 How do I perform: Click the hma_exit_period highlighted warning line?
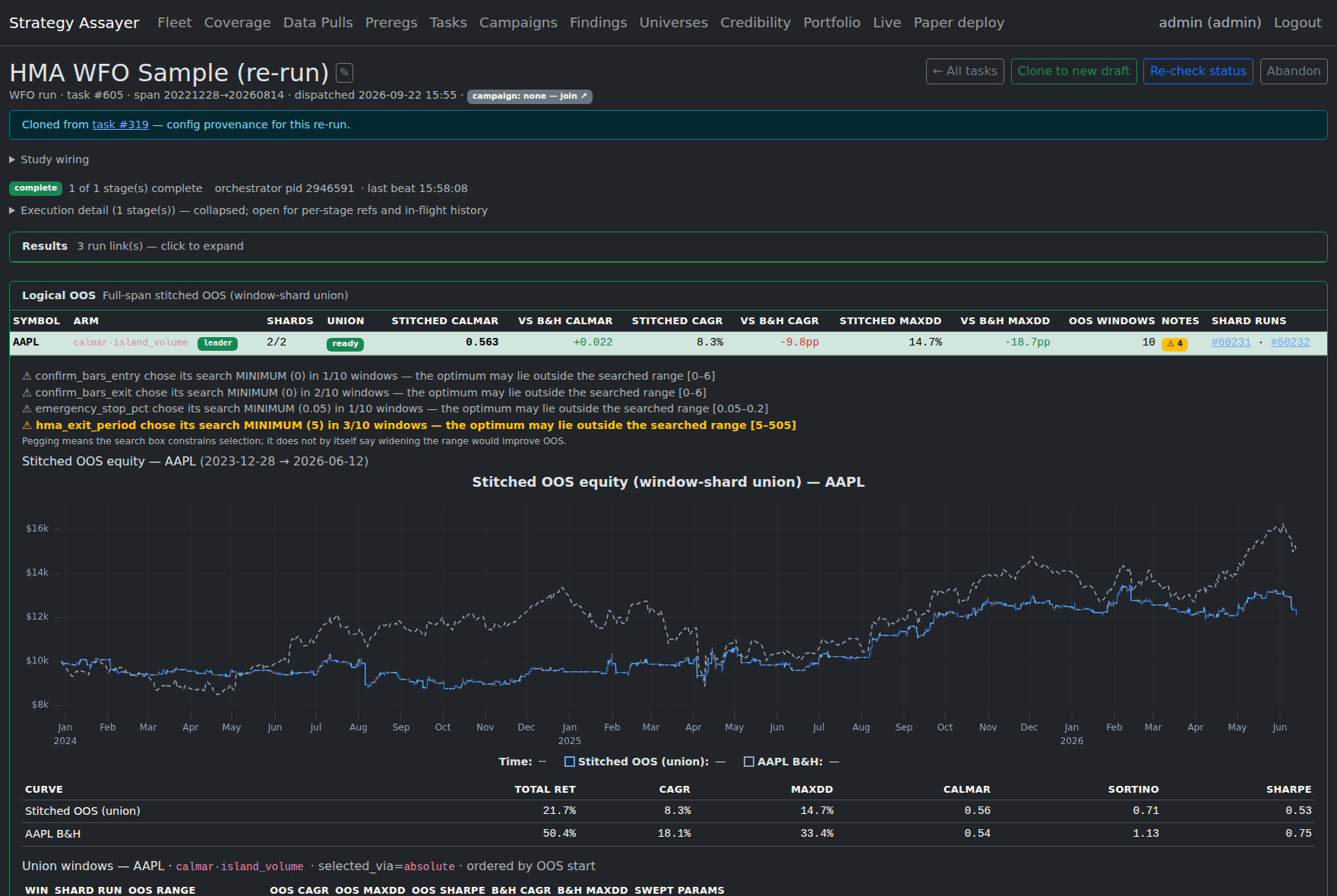pyautogui.click(x=409, y=425)
